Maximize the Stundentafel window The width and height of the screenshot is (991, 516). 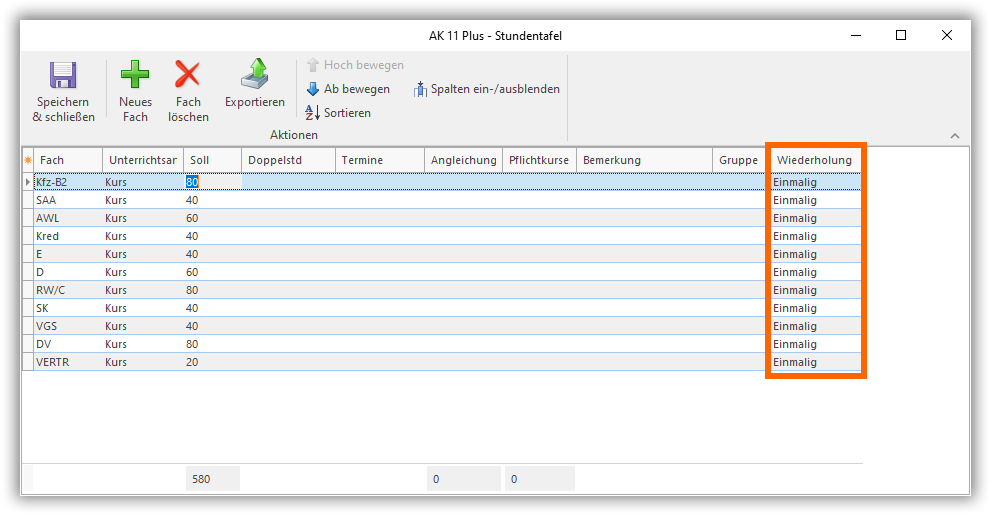click(901, 35)
